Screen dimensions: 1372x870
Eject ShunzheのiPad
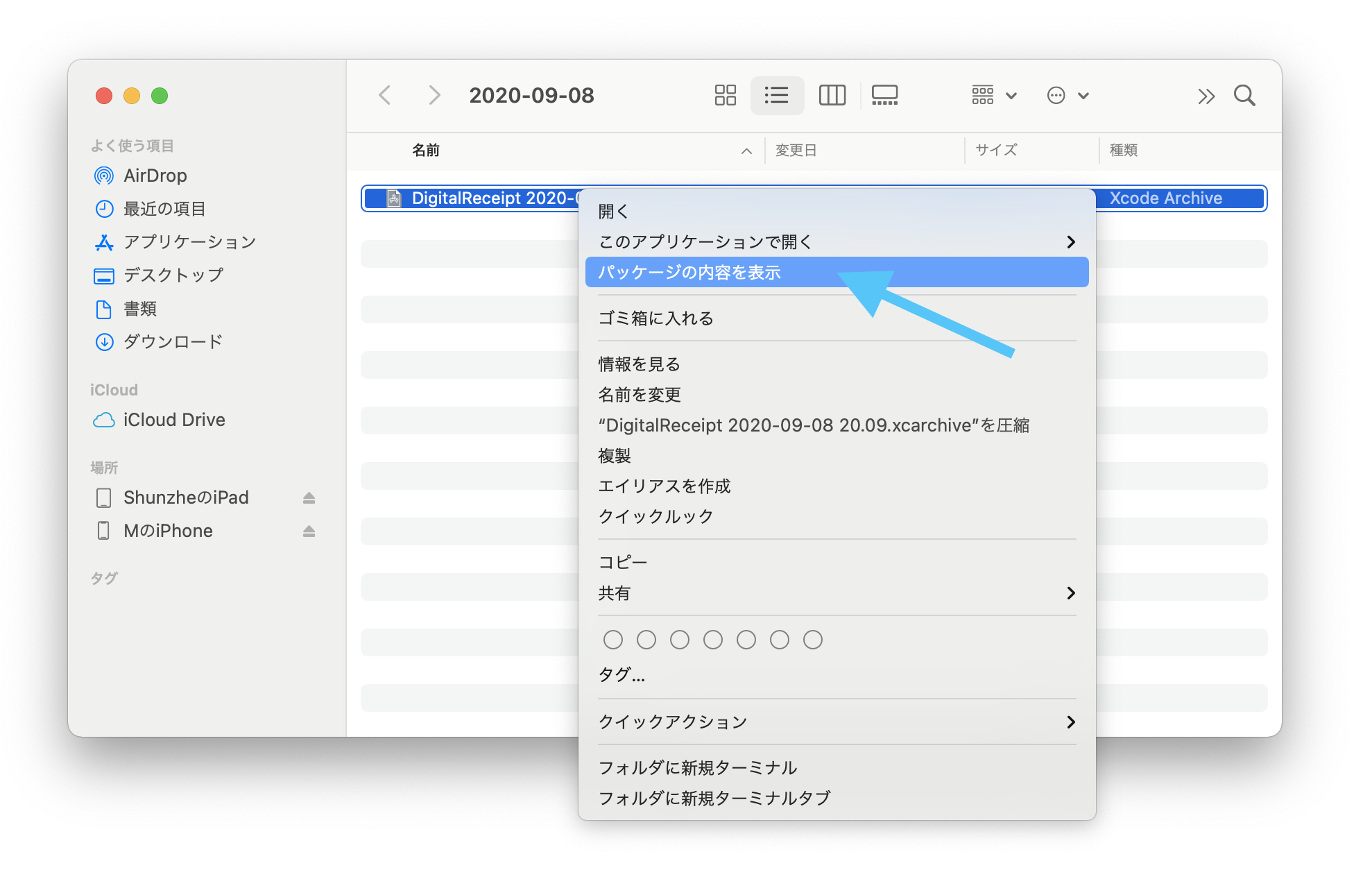[309, 497]
